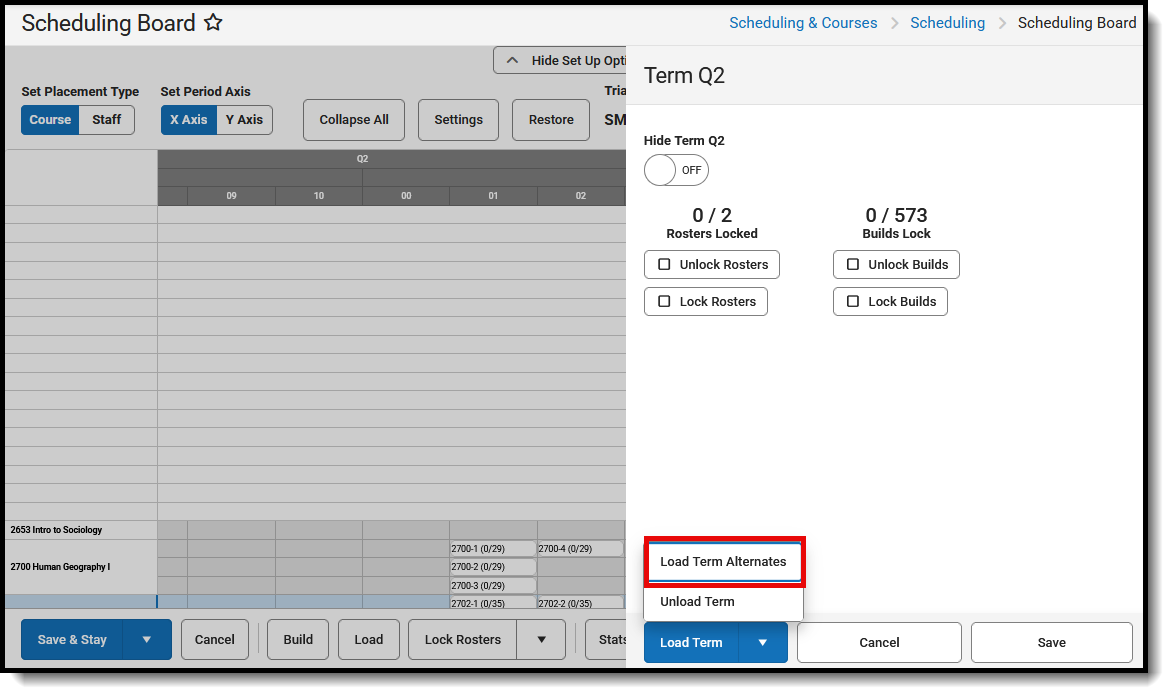Select Unload Term menu option

(699, 601)
